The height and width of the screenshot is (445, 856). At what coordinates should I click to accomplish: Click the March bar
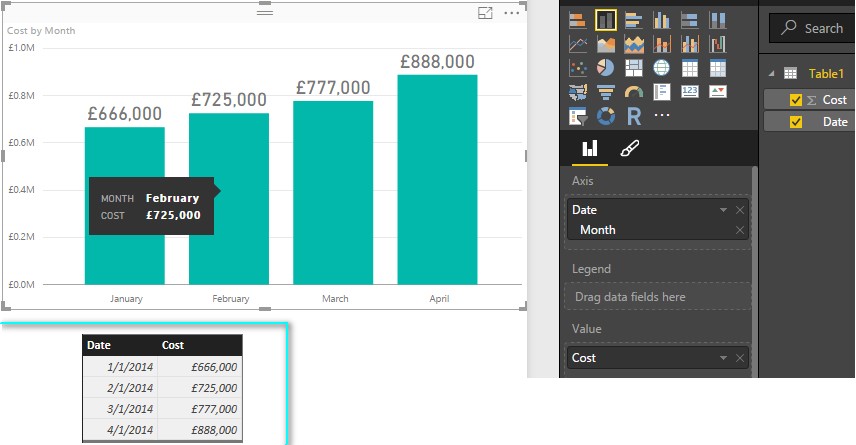click(333, 193)
